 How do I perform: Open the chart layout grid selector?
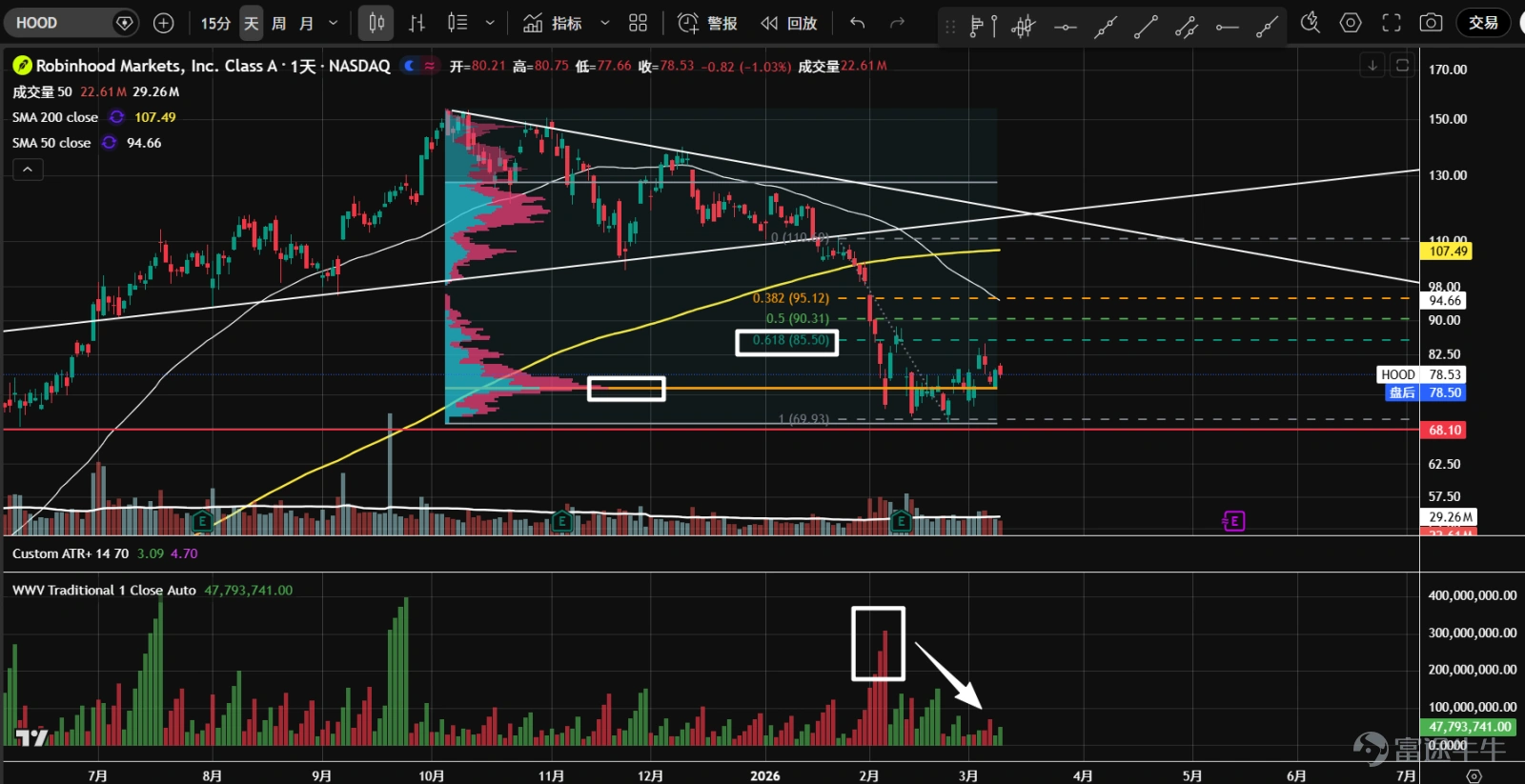[639, 23]
